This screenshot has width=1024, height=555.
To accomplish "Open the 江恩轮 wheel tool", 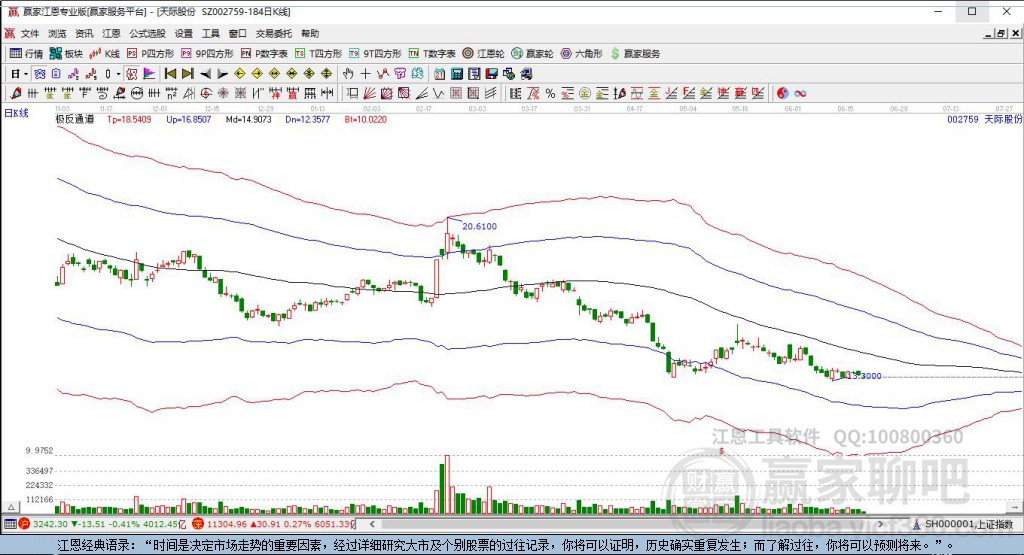I will click(483, 54).
